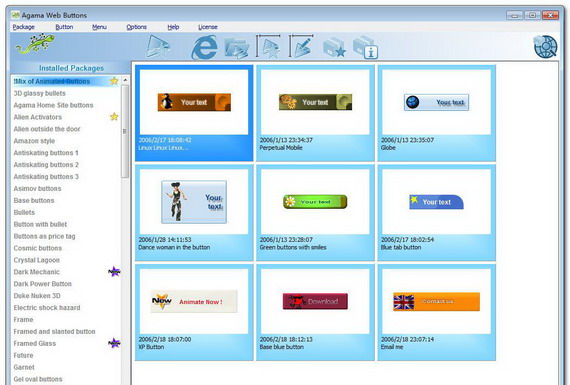
Task: Select the Linux Linux Linux button thumbnail
Action: point(194,113)
